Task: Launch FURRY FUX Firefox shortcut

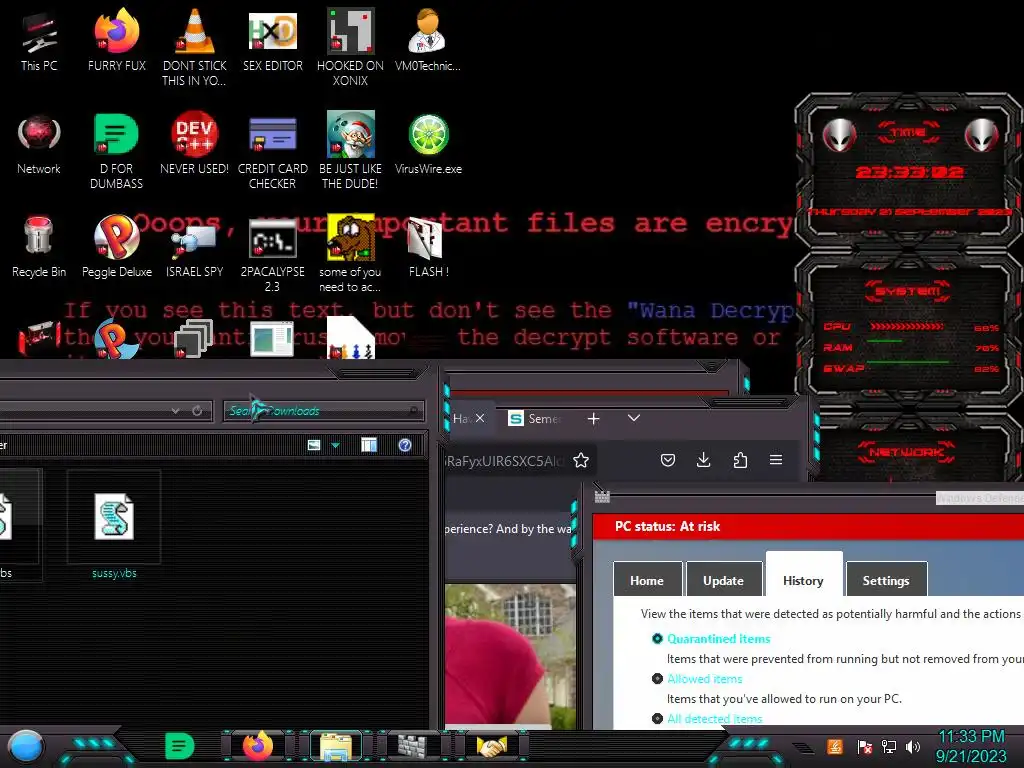Action: point(117,40)
